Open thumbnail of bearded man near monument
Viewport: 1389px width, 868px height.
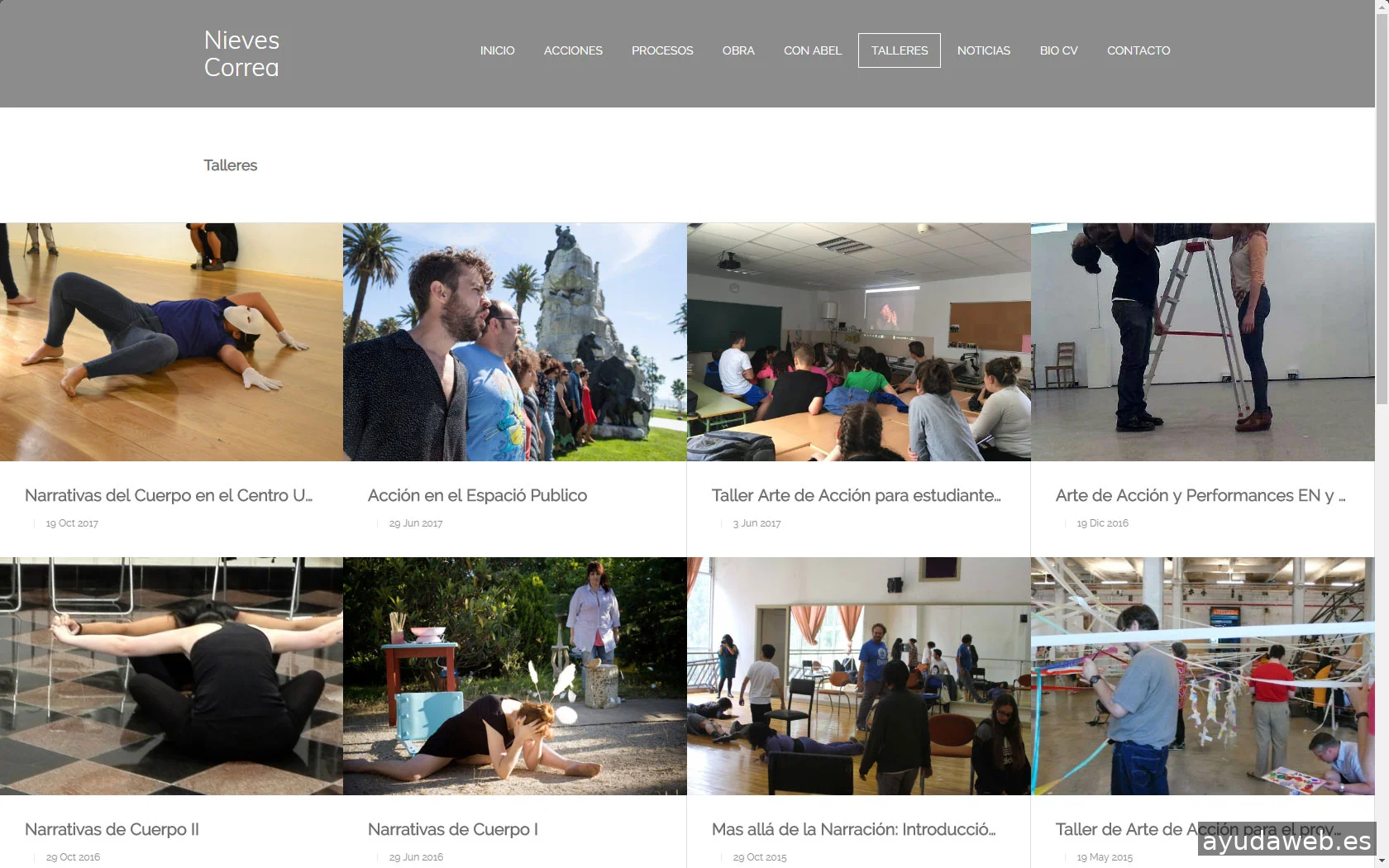click(x=515, y=342)
